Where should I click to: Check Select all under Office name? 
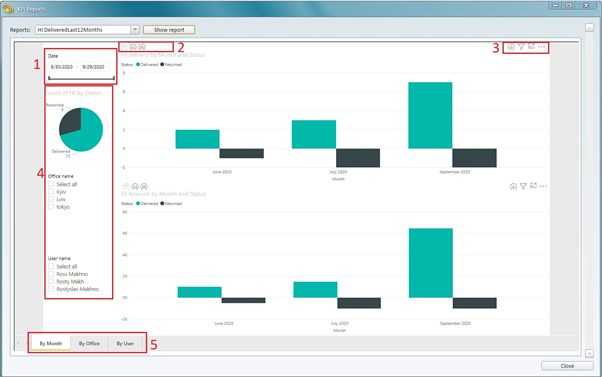[x=51, y=184]
